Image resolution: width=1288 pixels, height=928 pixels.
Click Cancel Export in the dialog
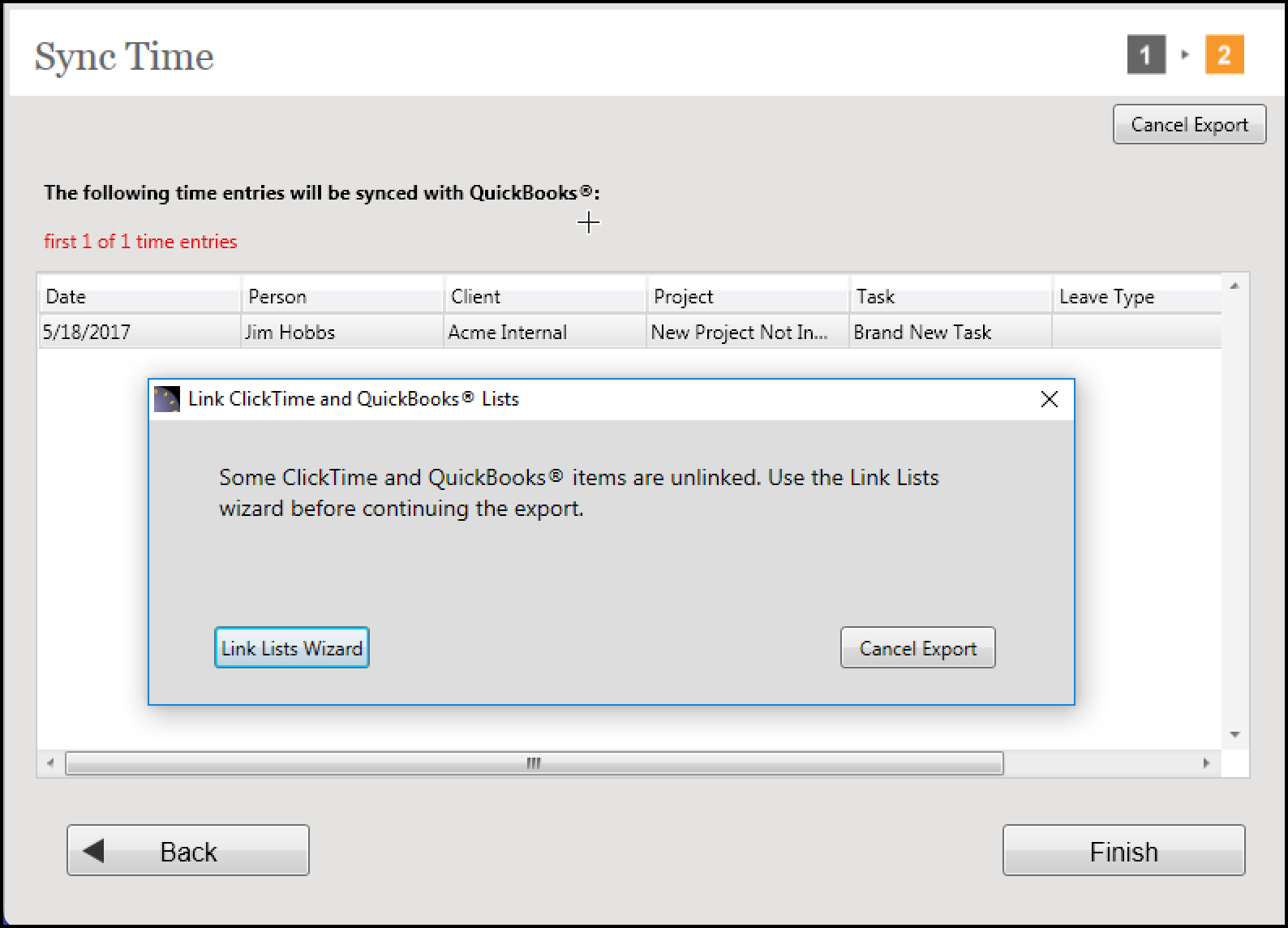(917, 647)
